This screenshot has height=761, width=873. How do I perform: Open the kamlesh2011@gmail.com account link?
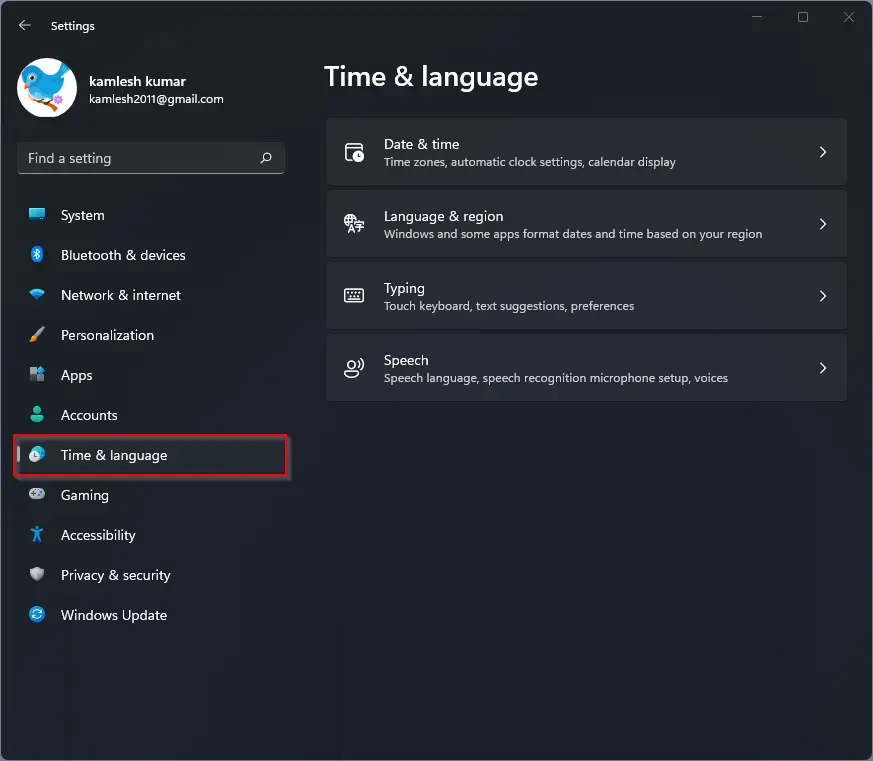point(156,99)
